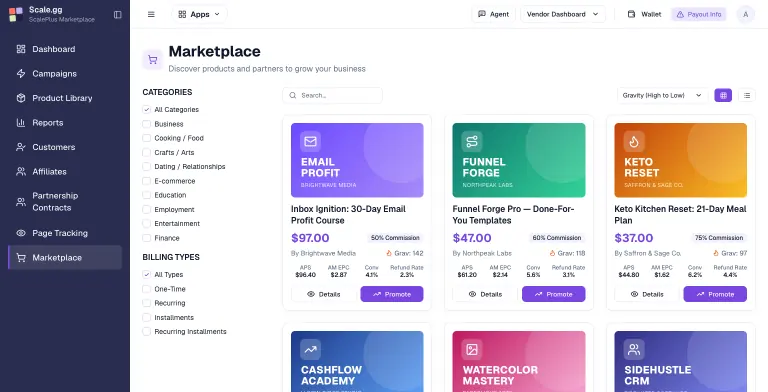
Task: Open Affiliates from the sidebar
Action: (x=65, y=172)
